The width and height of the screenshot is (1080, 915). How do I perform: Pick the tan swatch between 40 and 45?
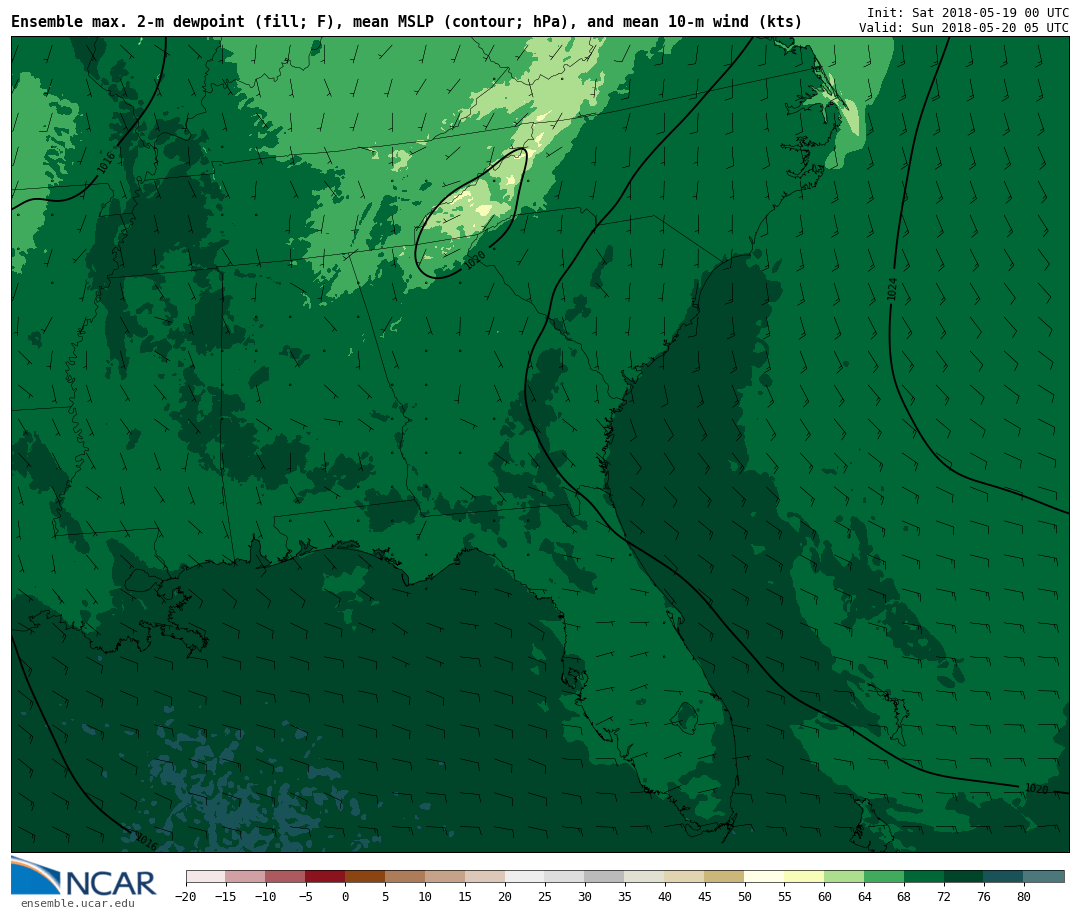[685, 876]
